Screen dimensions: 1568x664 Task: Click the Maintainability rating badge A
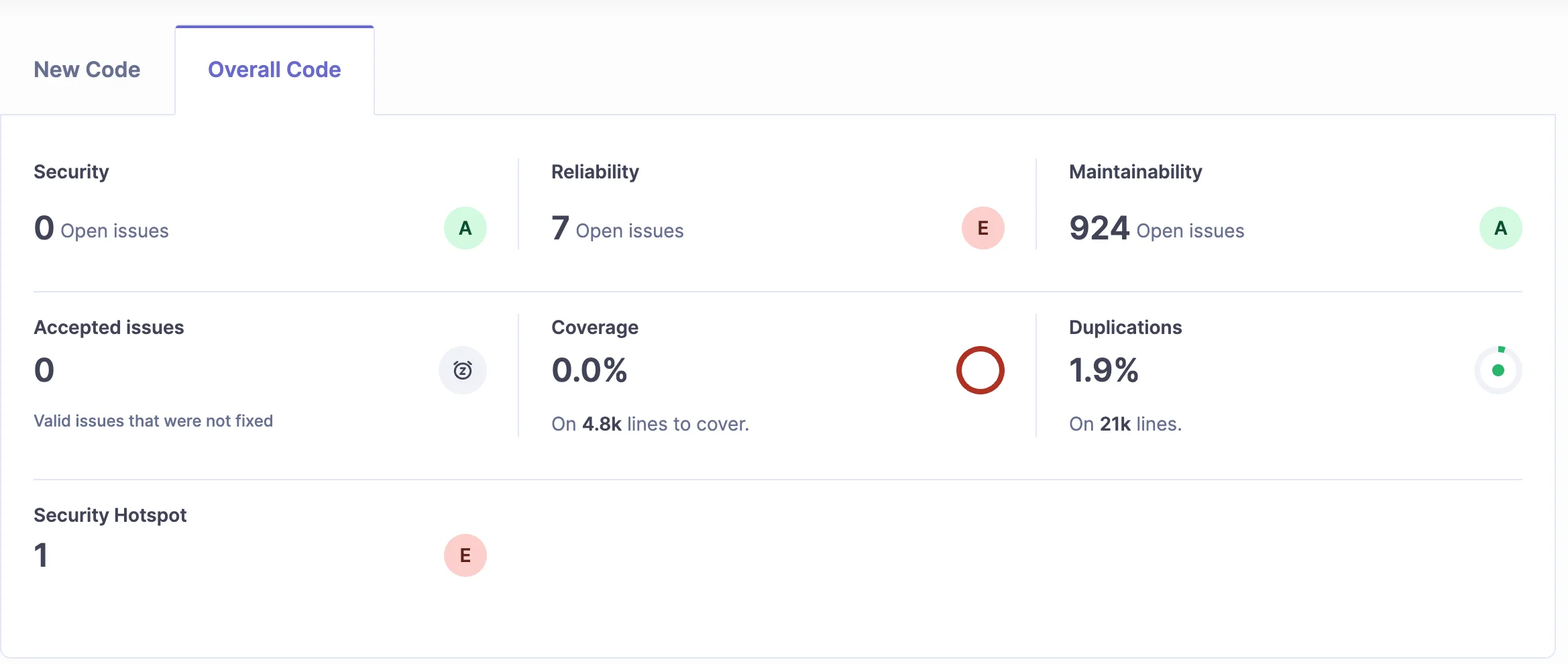tap(1500, 228)
